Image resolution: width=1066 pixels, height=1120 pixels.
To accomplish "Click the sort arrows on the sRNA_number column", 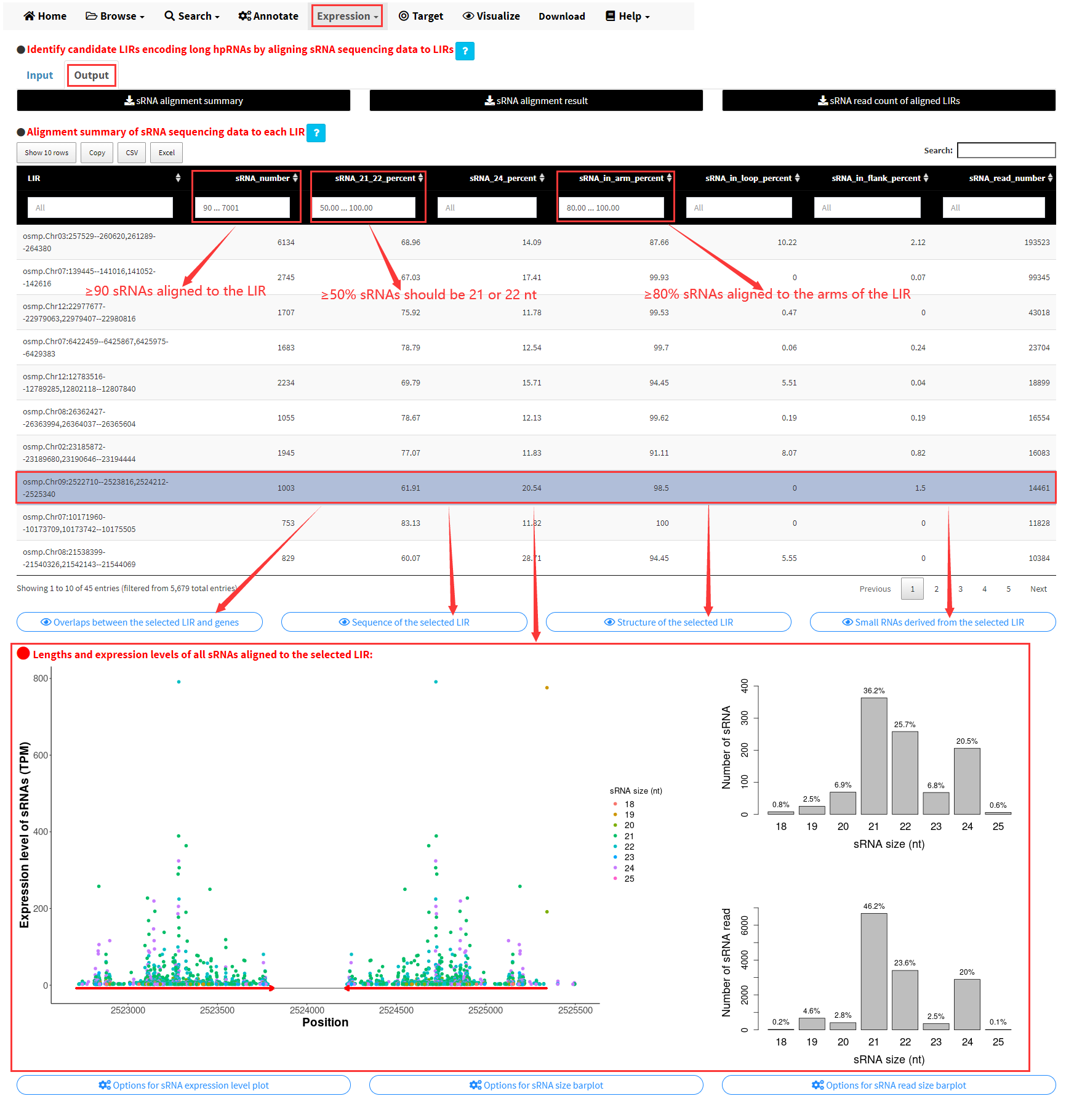I will click(x=295, y=178).
